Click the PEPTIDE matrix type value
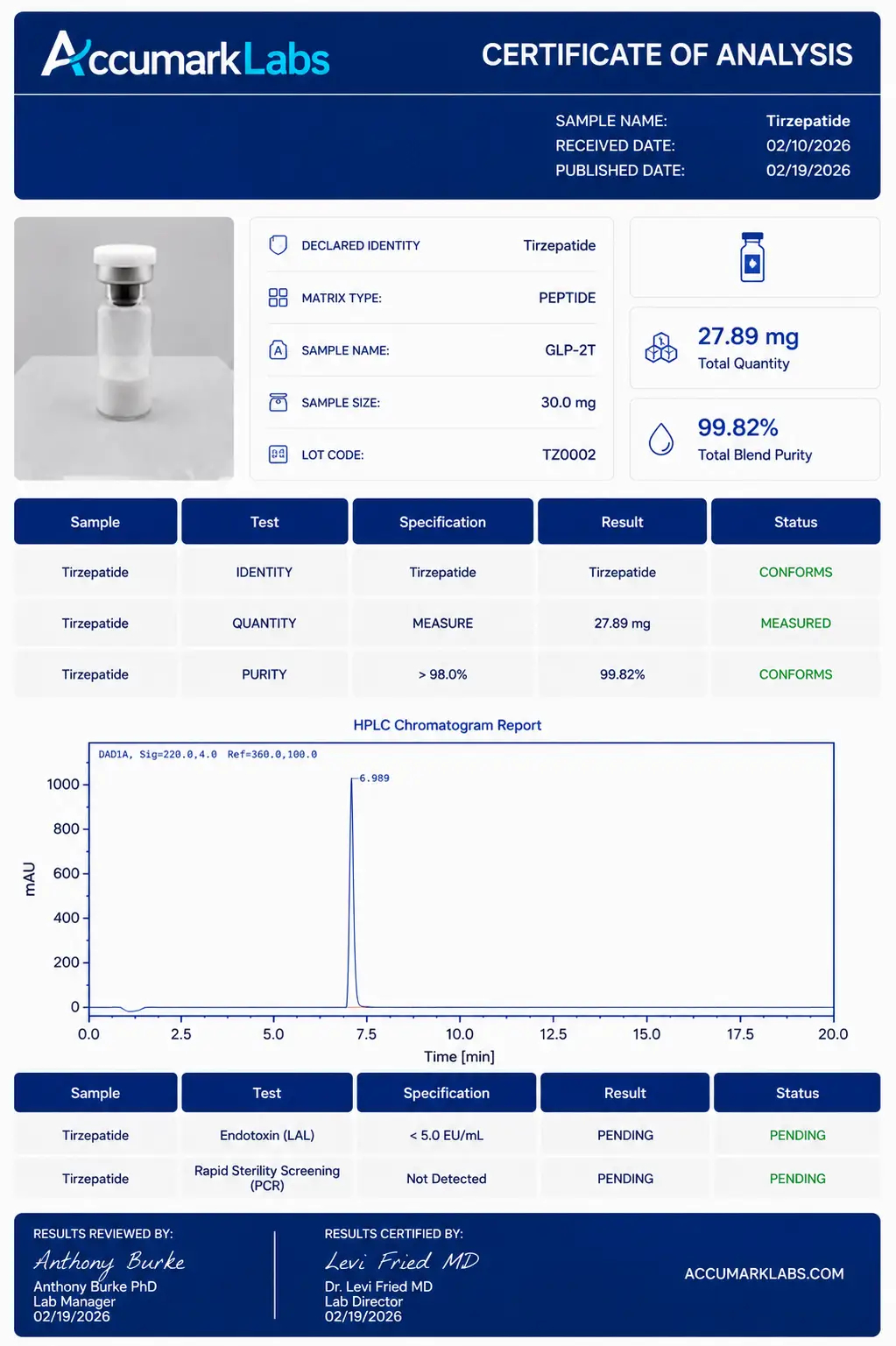Viewport: 896px width, 1346px height. (x=567, y=298)
